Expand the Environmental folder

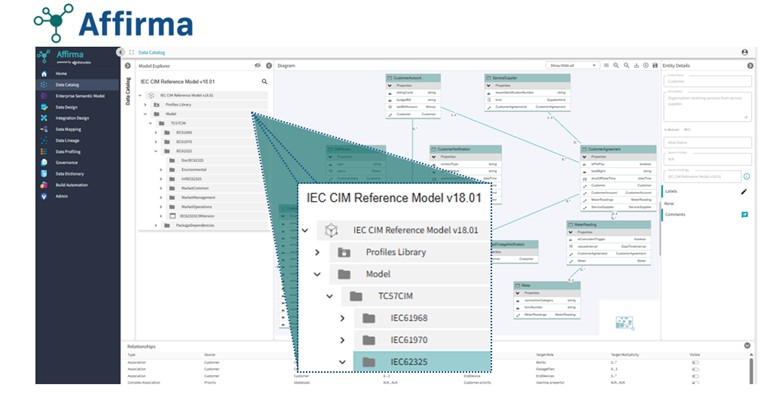click(x=160, y=170)
